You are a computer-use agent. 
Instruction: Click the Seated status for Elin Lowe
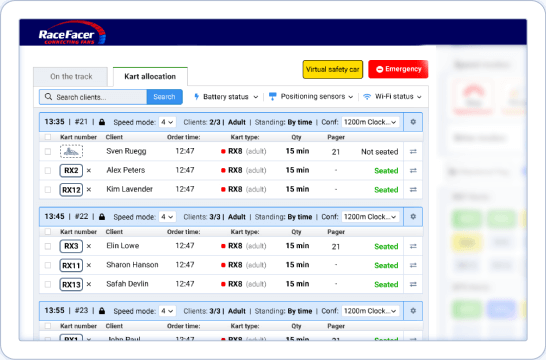coord(386,246)
